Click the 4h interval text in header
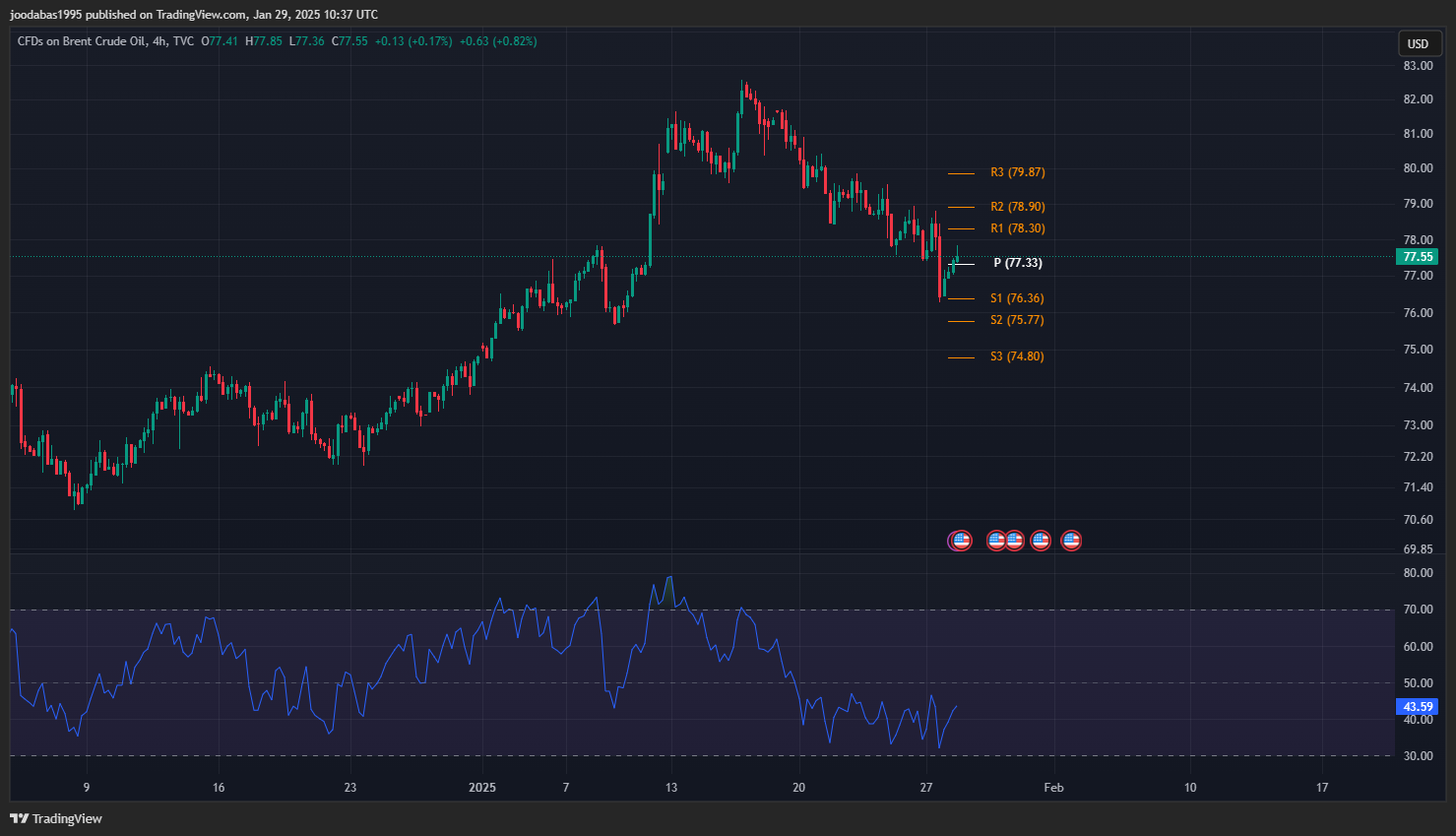The width and height of the screenshot is (1456, 836). point(159,41)
